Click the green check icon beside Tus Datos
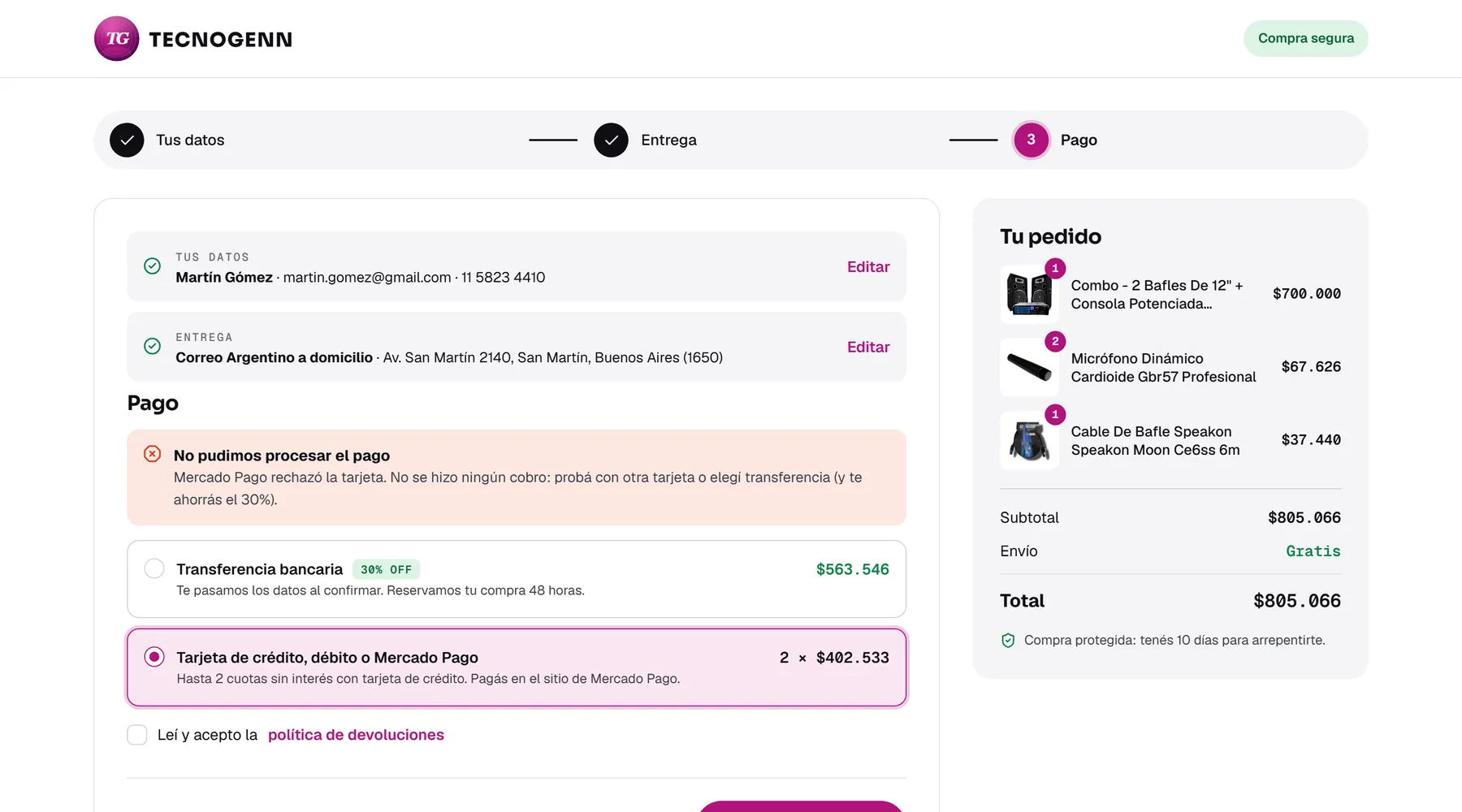1462x812 pixels. (x=152, y=266)
